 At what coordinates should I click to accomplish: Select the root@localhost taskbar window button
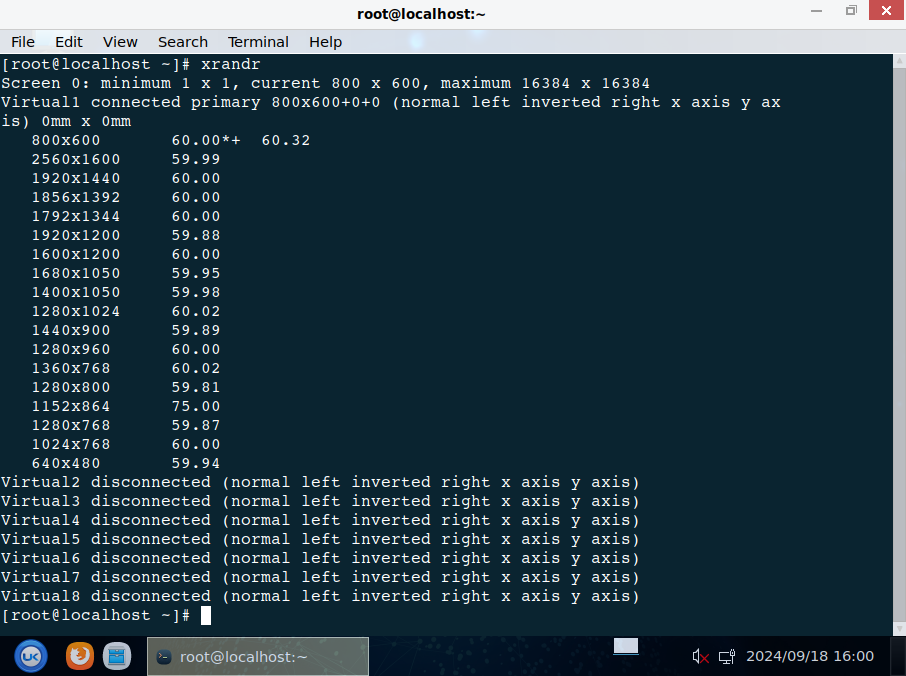[258, 657]
